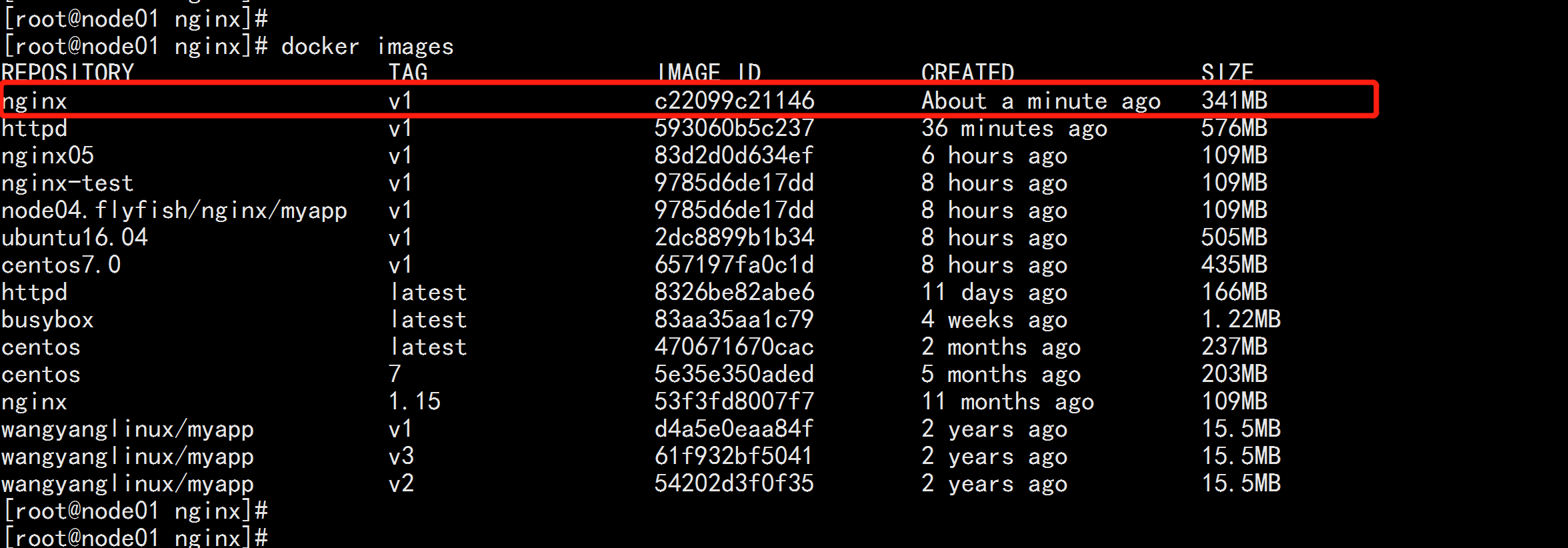This screenshot has width=1568, height=548.
Task: Click the '6 hours ago' created value
Action: [994, 156]
